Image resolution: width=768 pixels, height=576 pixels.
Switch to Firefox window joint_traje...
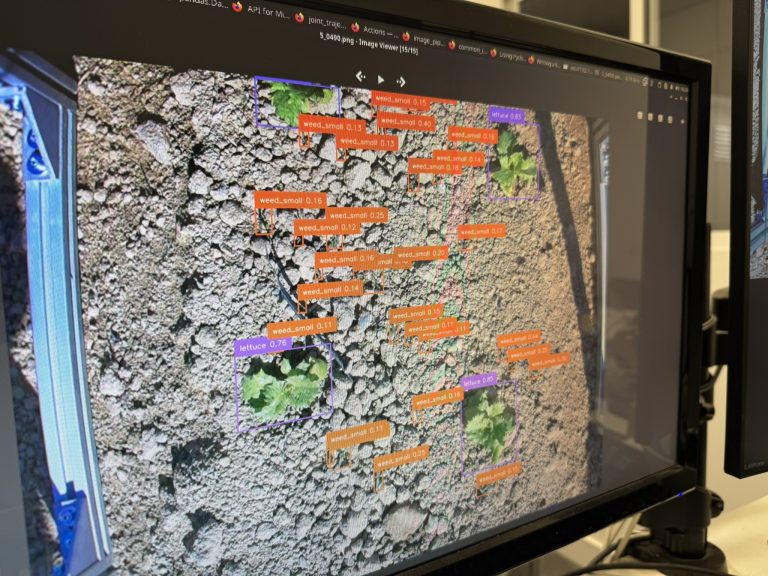[x=321, y=21]
